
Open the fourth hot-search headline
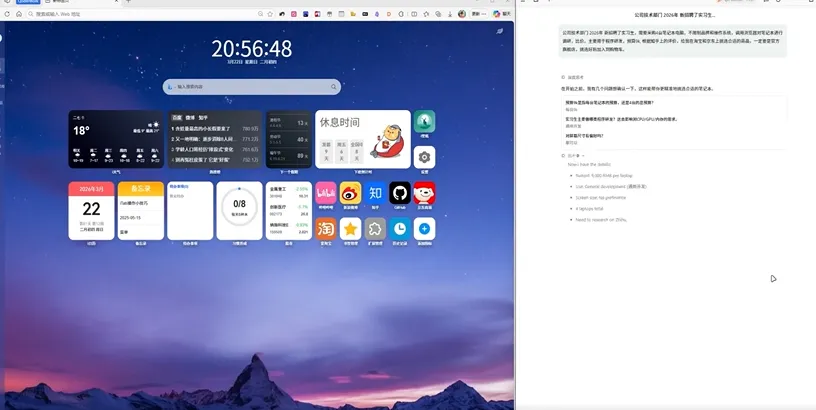coord(215,160)
